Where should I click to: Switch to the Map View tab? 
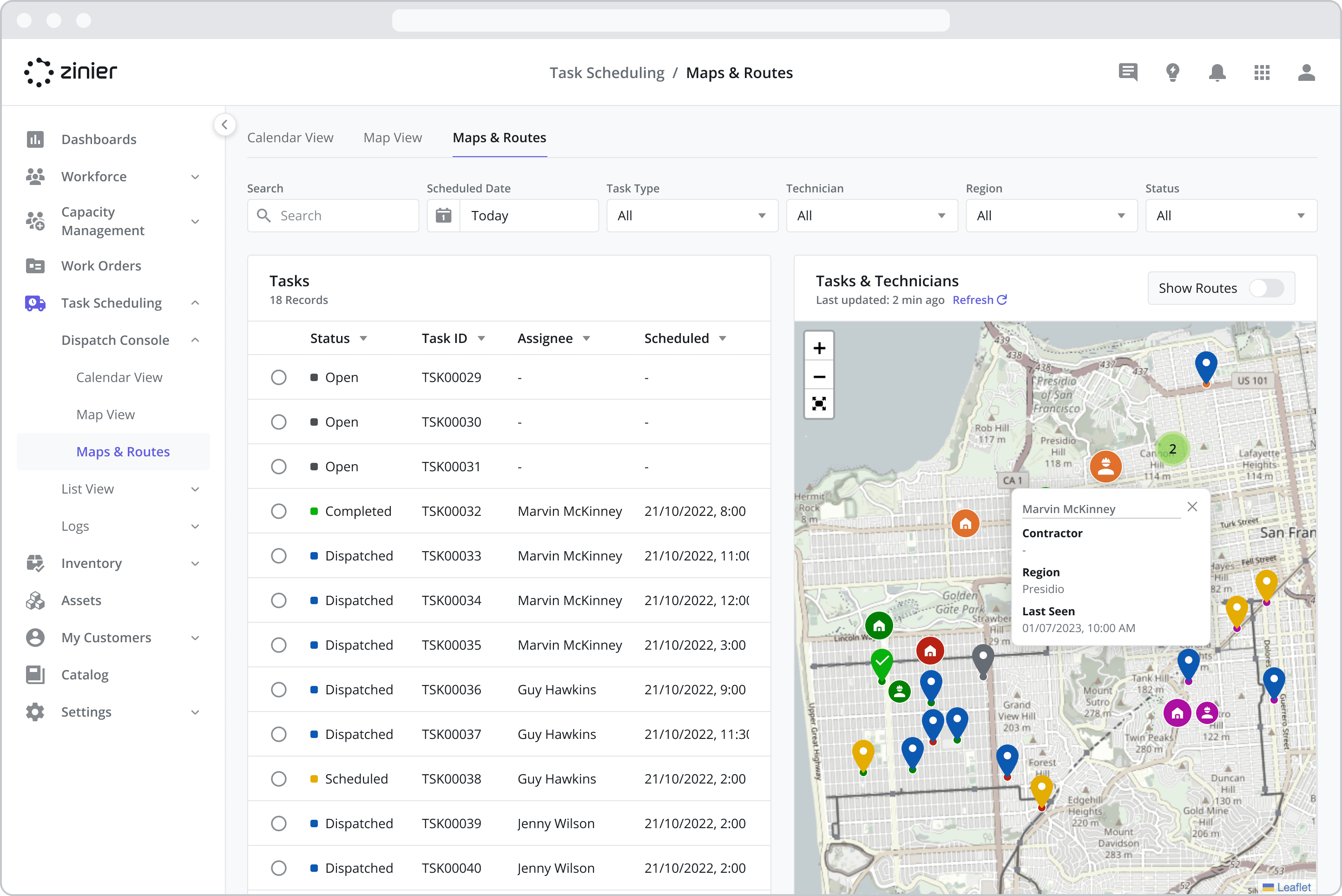tap(393, 138)
